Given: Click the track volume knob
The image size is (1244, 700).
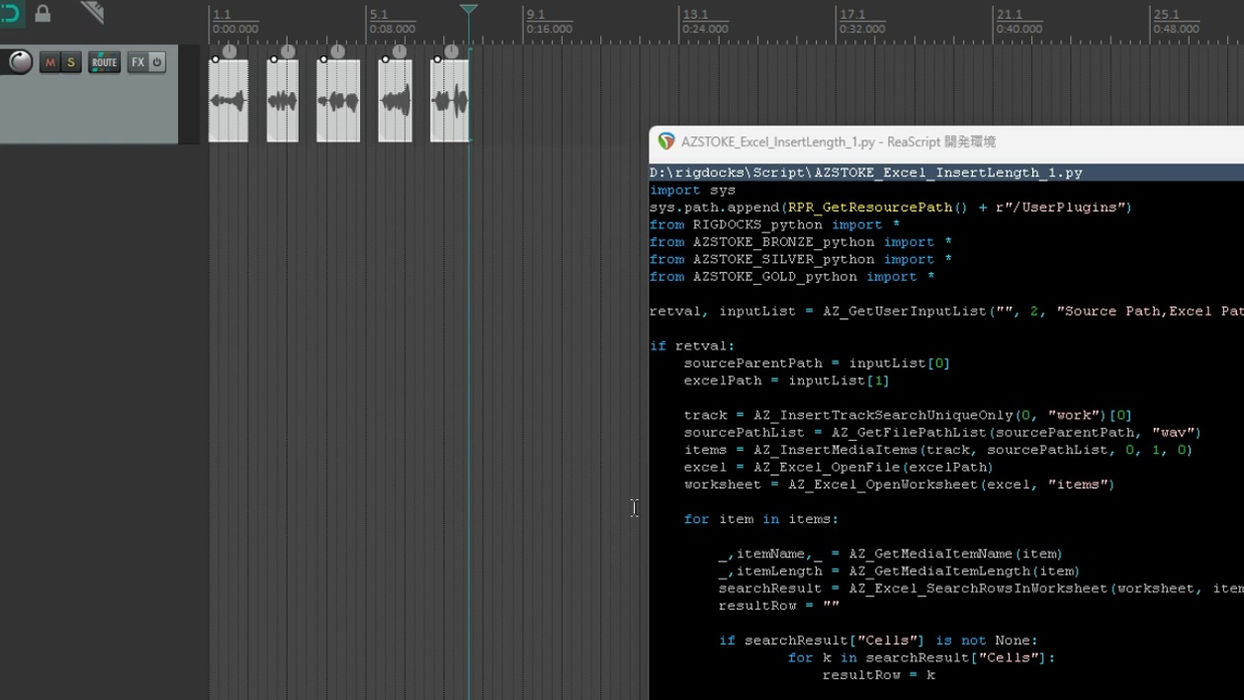Looking at the screenshot, I should pos(19,62).
